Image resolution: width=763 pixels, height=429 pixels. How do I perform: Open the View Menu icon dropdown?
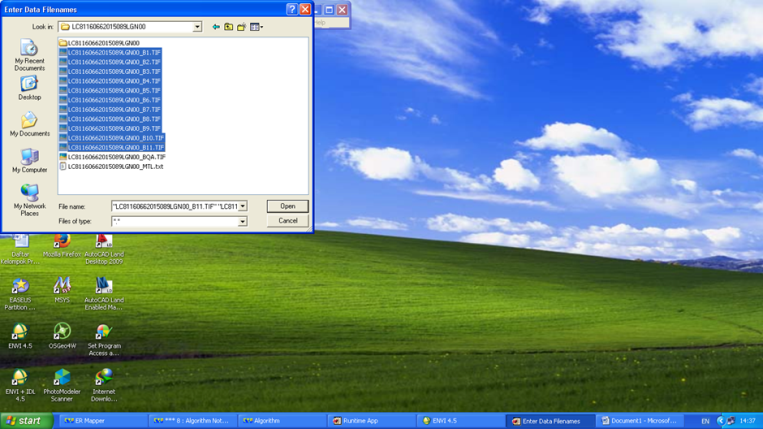(x=256, y=27)
